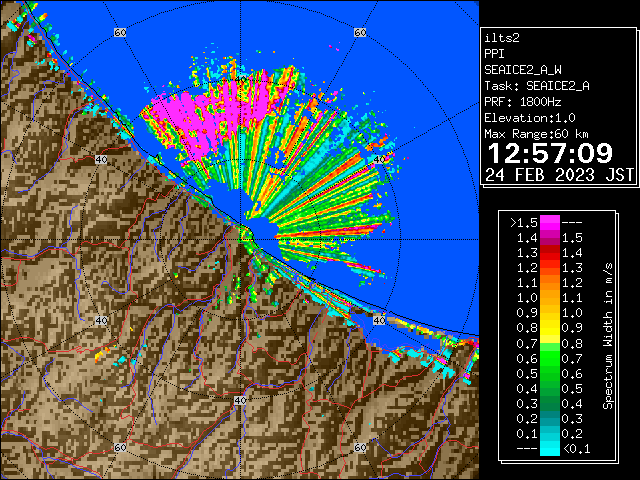This screenshot has height=480, width=640.
Task: Select the "Task: SEAICE2_A" line
Action: pyautogui.click(x=537, y=86)
